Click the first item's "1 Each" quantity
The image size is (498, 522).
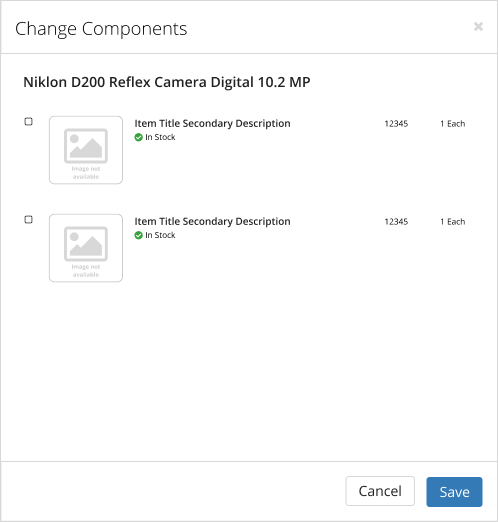click(x=452, y=124)
